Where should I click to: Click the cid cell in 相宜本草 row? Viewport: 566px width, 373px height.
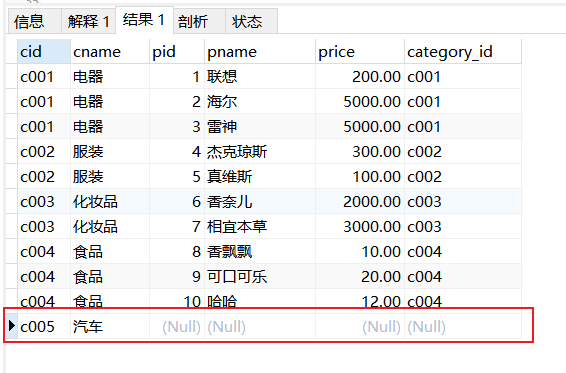[44, 226]
